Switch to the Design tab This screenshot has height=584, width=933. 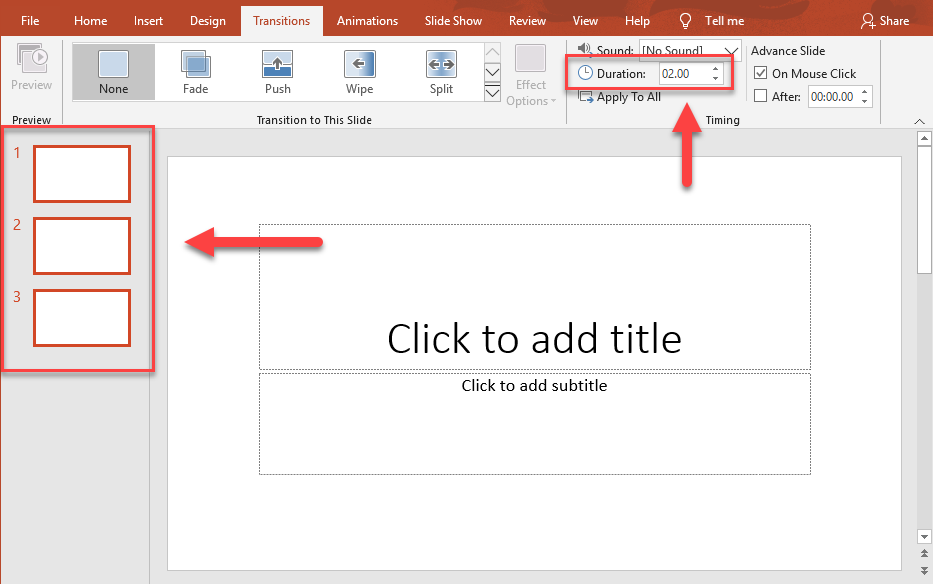click(x=208, y=21)
